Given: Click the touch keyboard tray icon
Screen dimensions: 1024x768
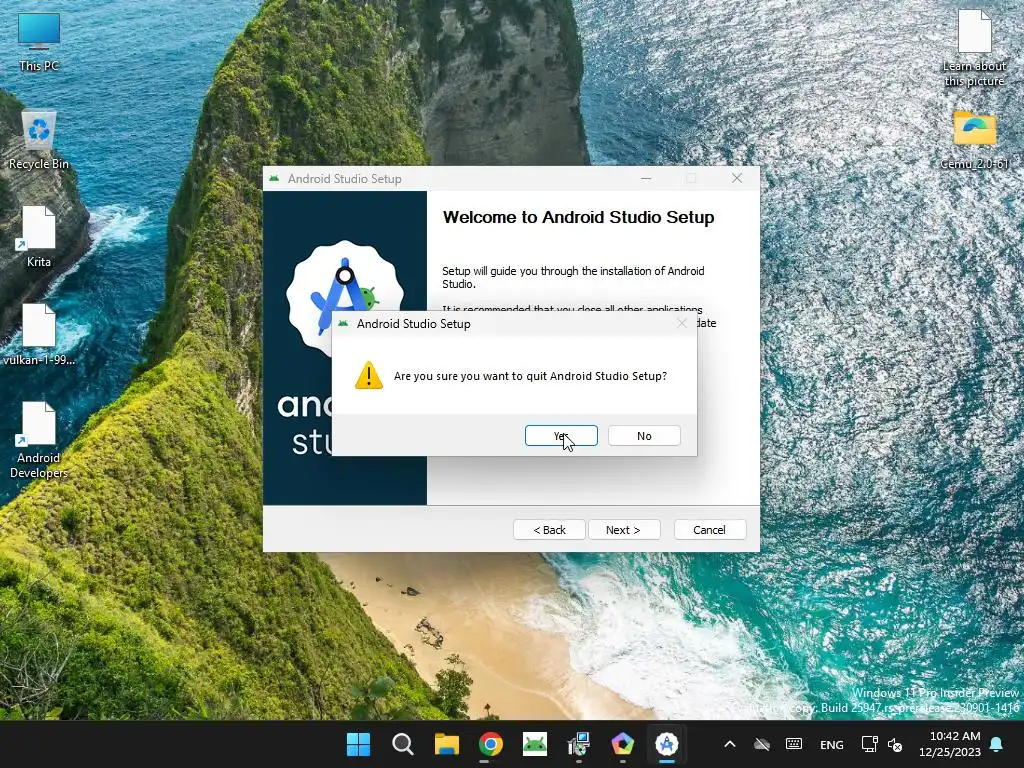Looking at the screenshot, I should (794, 744).
